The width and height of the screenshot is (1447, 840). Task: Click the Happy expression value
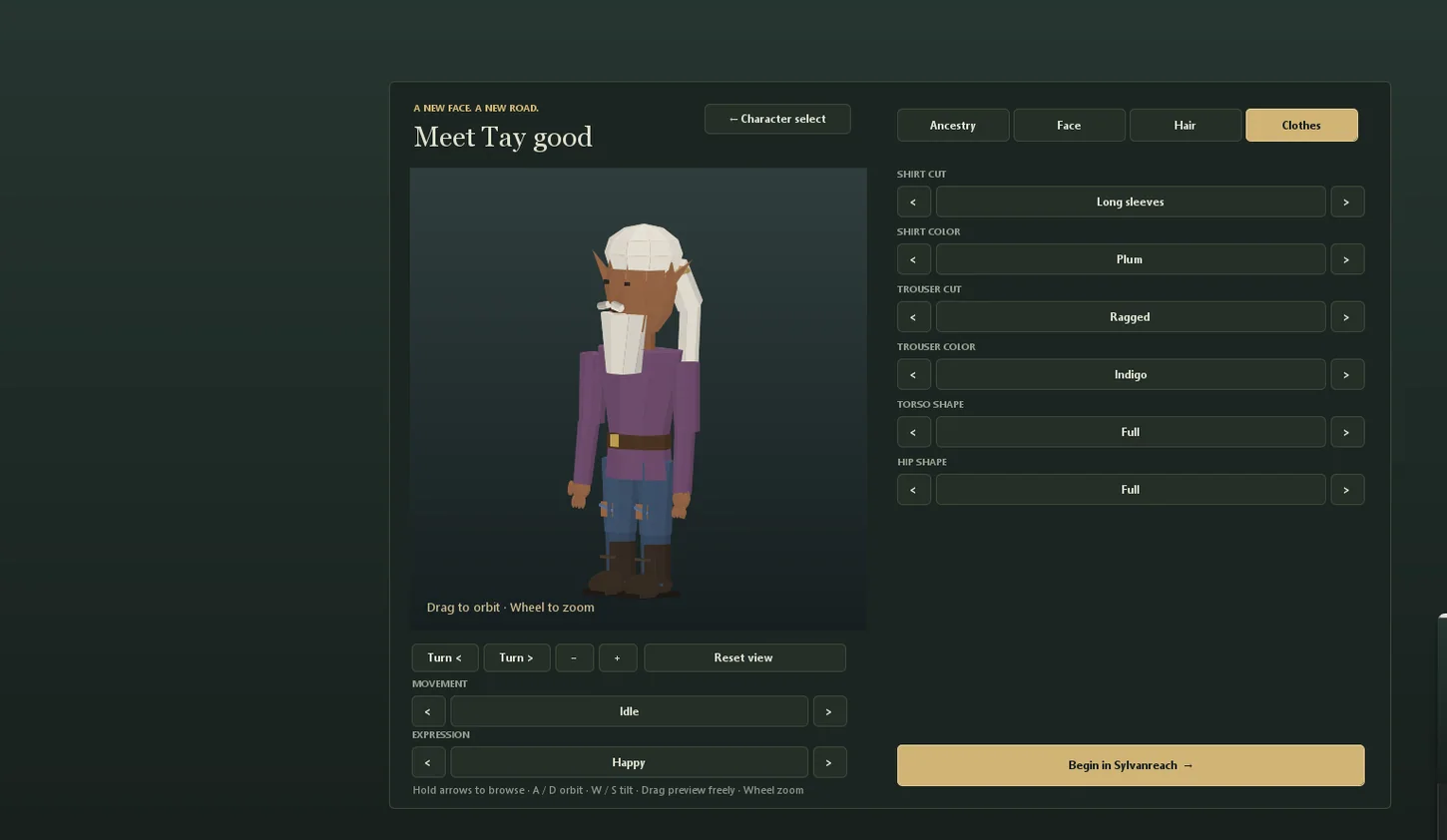tap(629, 762)
